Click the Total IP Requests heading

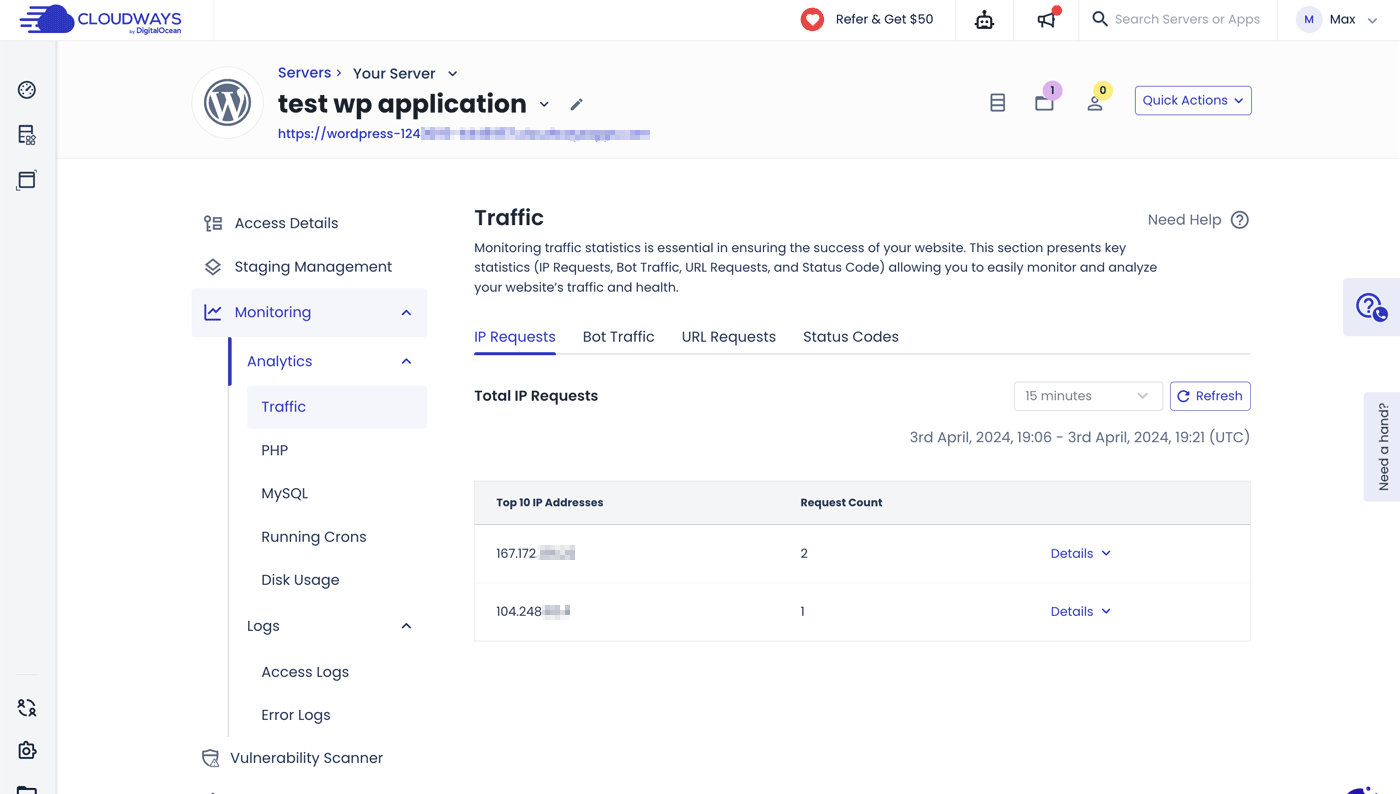pos(536,396)
